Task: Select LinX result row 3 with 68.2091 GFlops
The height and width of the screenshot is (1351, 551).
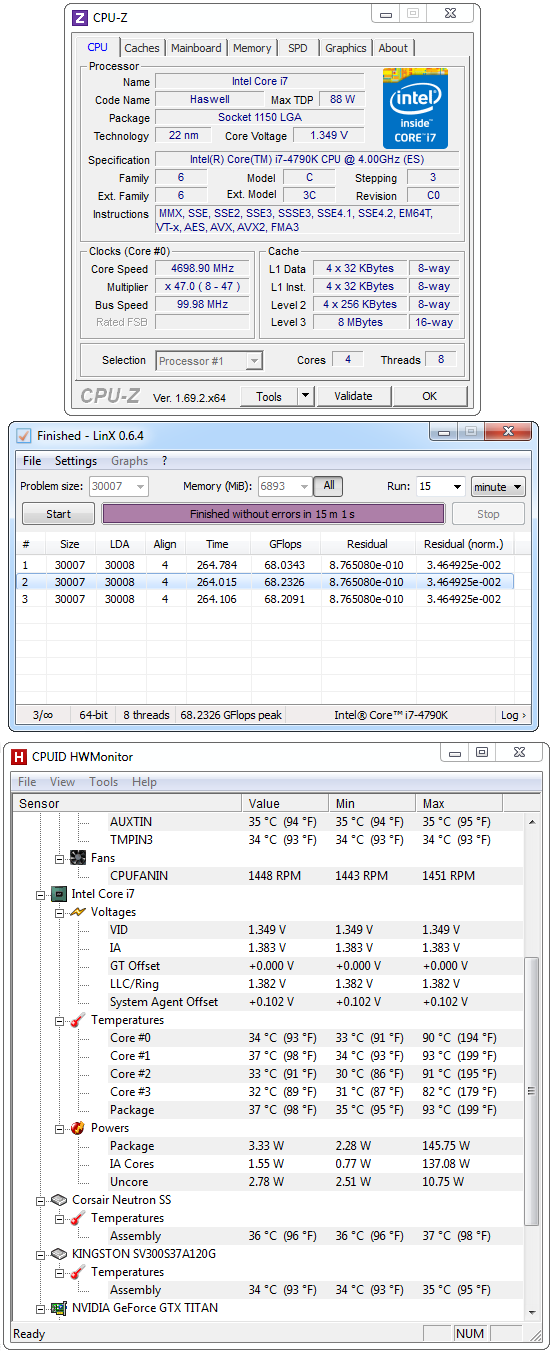Action: tap(273, 599)
